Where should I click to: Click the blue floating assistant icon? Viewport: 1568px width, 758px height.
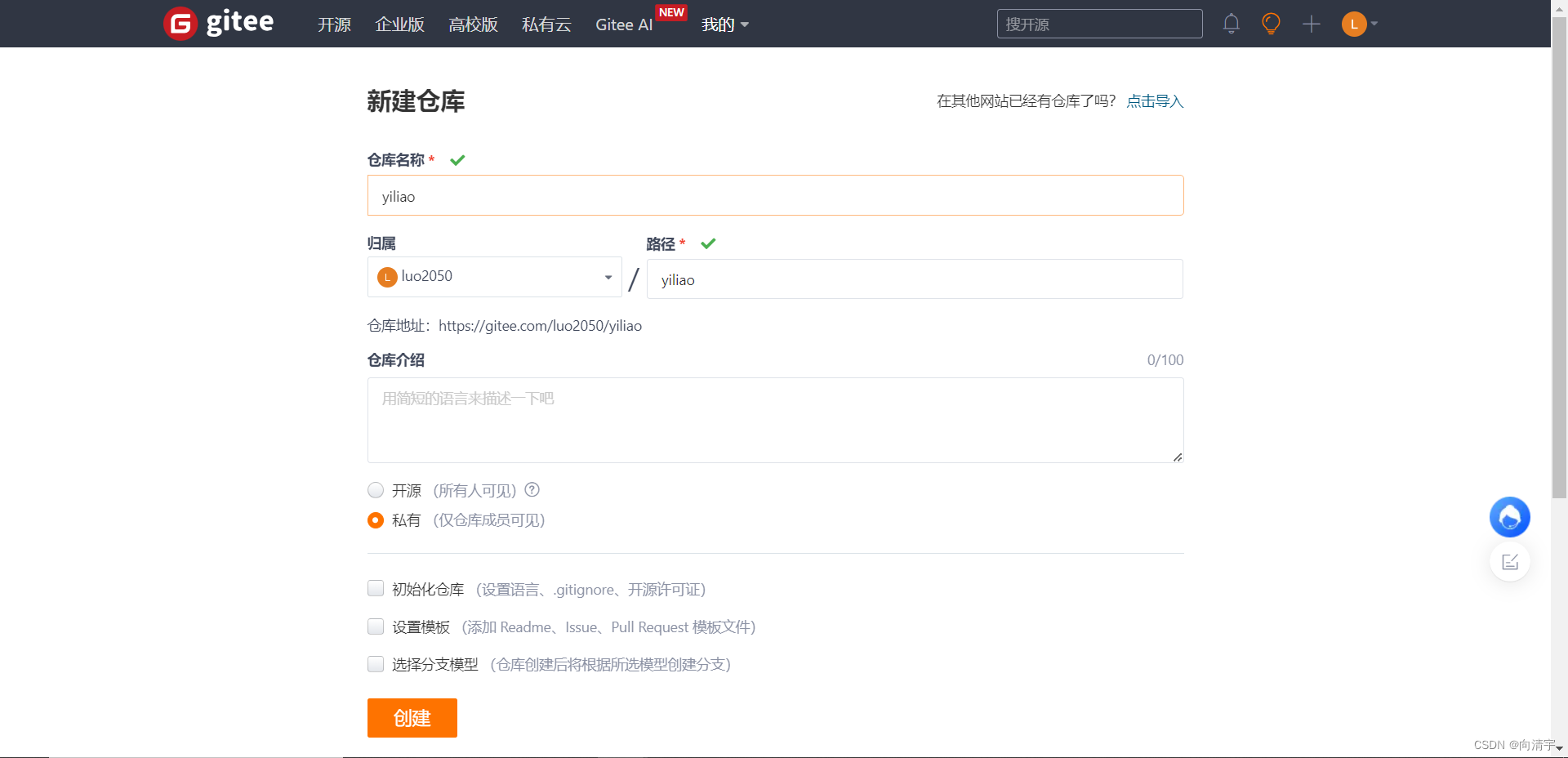coord(1510,517)
